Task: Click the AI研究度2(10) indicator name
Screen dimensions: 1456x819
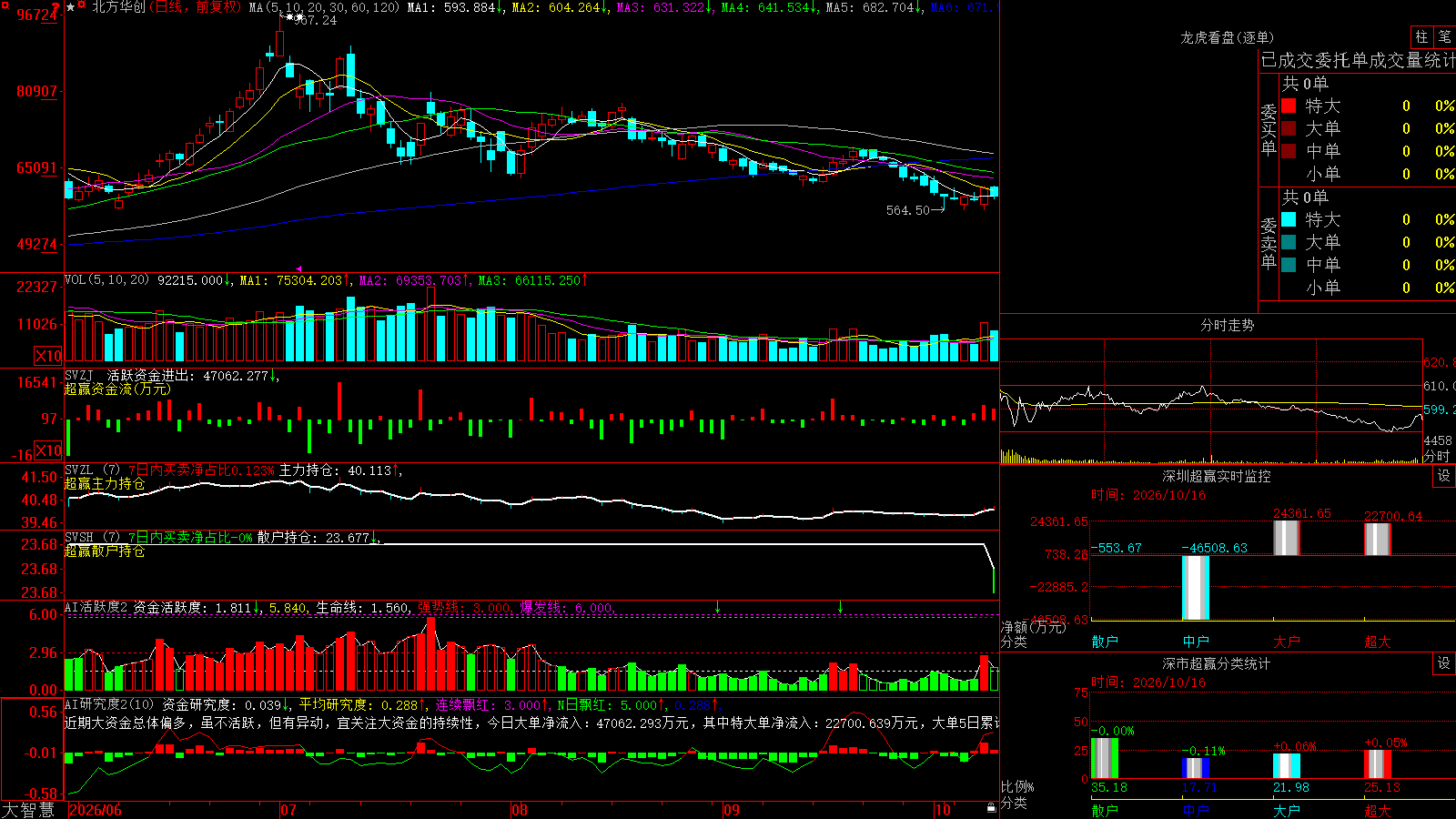Action: 109,704
